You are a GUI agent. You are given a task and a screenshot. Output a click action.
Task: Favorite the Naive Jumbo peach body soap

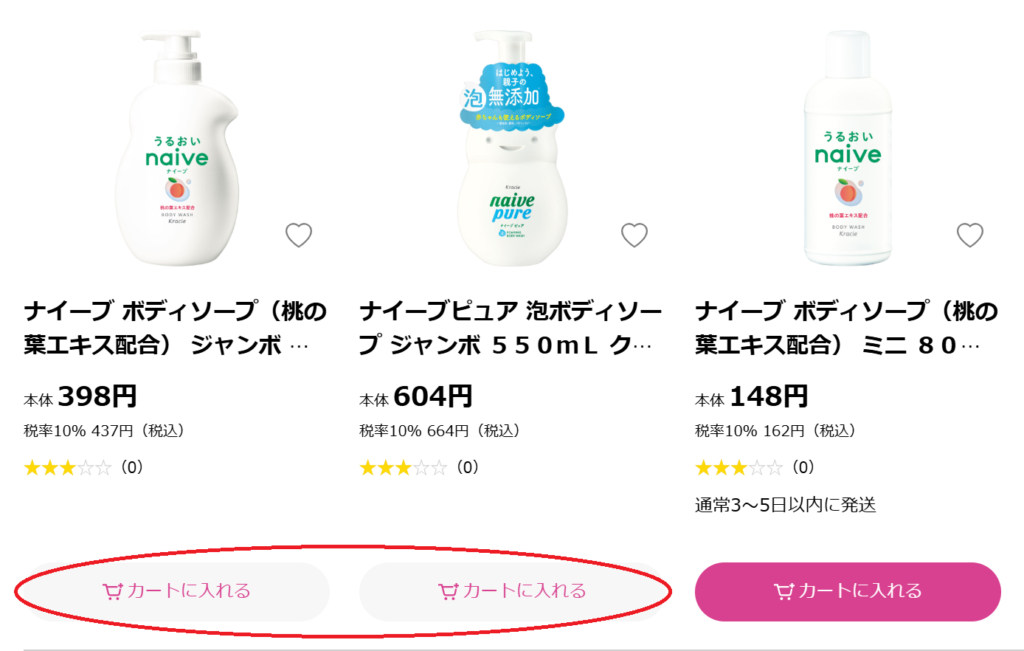(x=299, y=235)
